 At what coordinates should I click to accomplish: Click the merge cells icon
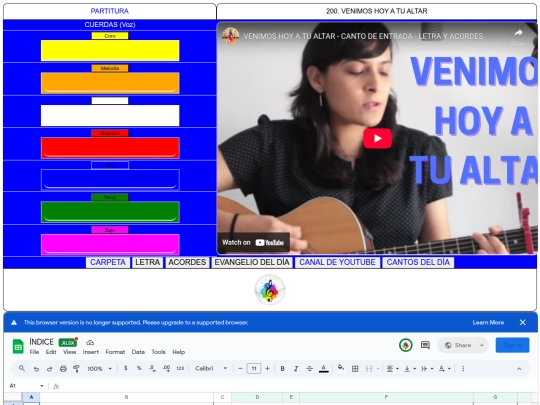pyautogui.click(x=369, y=368)
